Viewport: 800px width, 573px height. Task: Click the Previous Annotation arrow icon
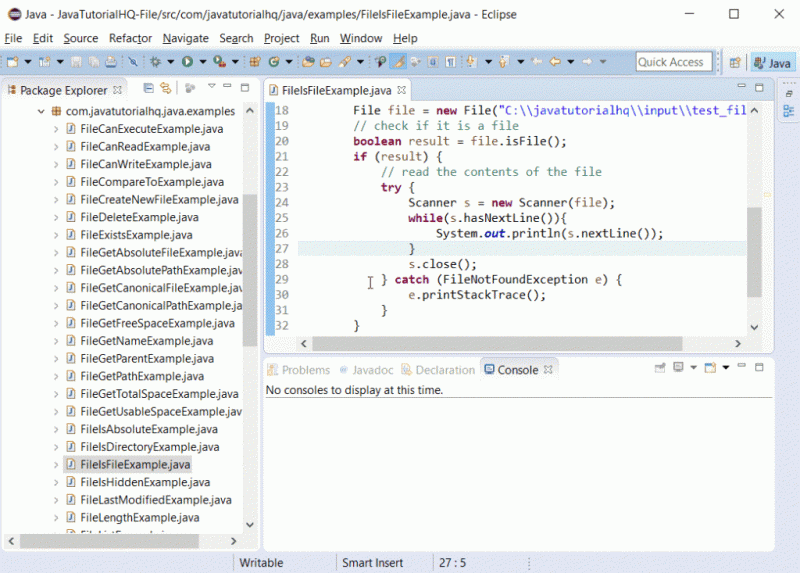(504, 62)
